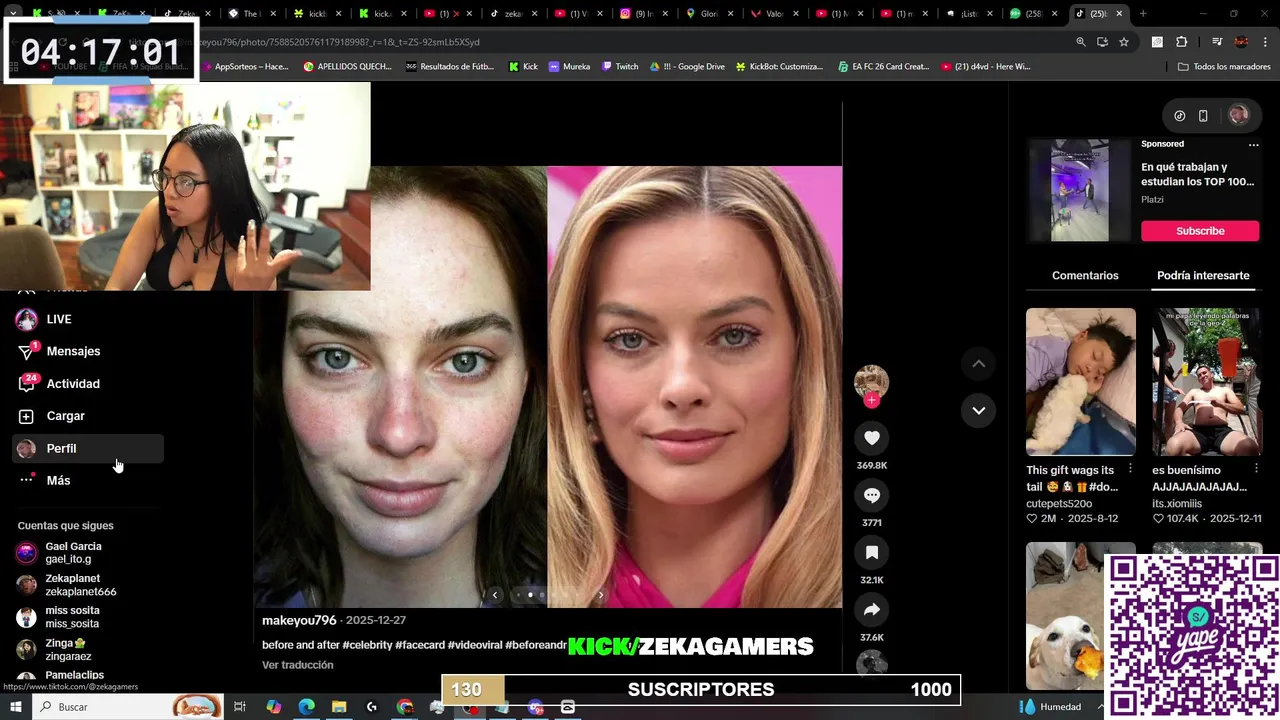Screen dimensions: 1280x720
Task: Open File Explorer from taskbar
Action: [339, 707]
